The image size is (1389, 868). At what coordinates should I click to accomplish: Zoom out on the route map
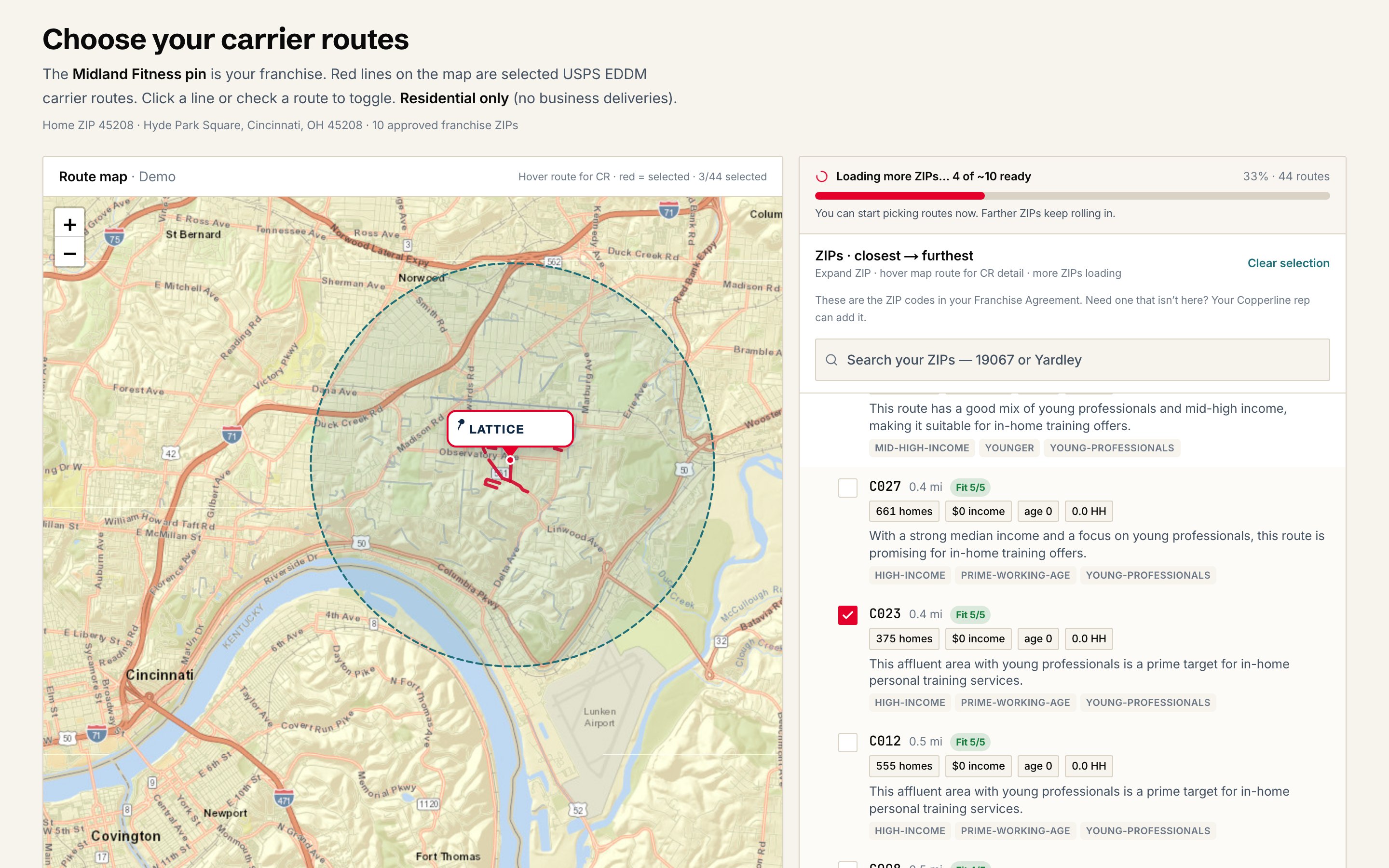69,253
